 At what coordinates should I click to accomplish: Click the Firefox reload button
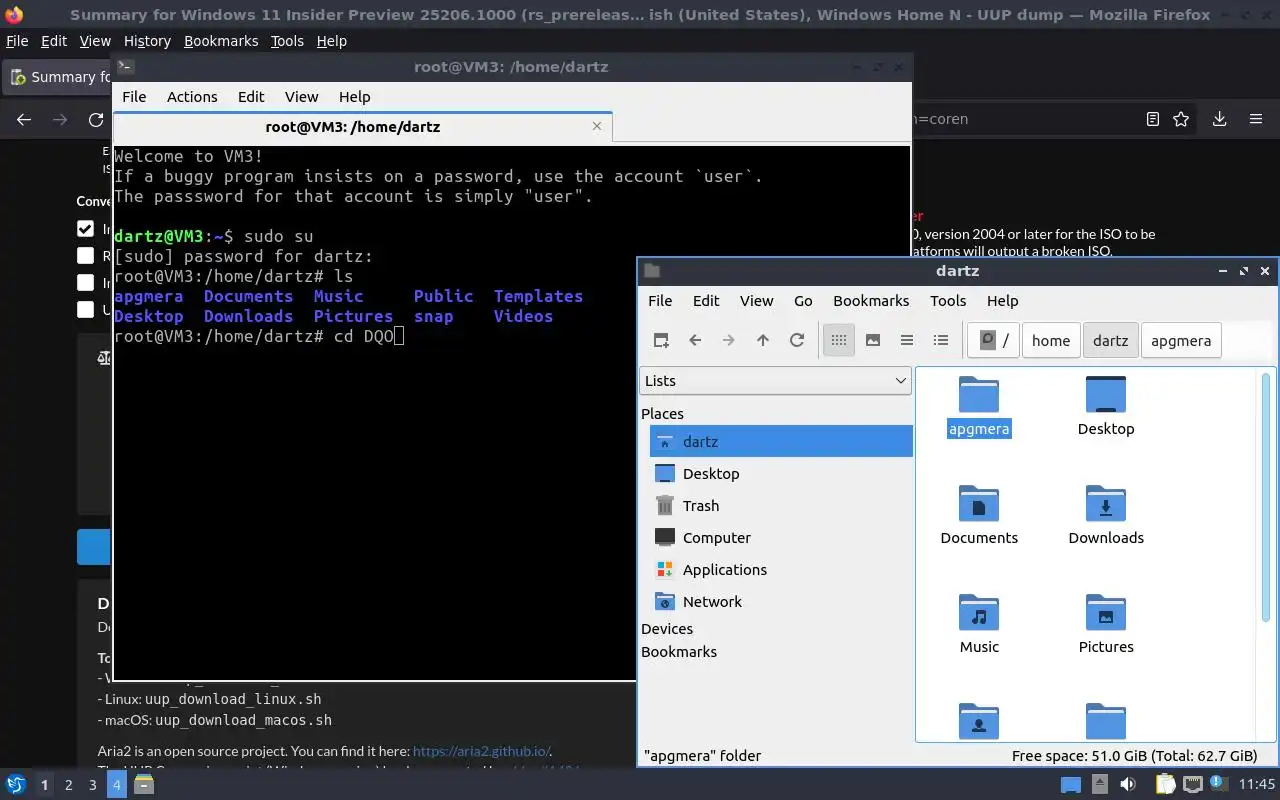pyautogui.click(x=96, y=119)
